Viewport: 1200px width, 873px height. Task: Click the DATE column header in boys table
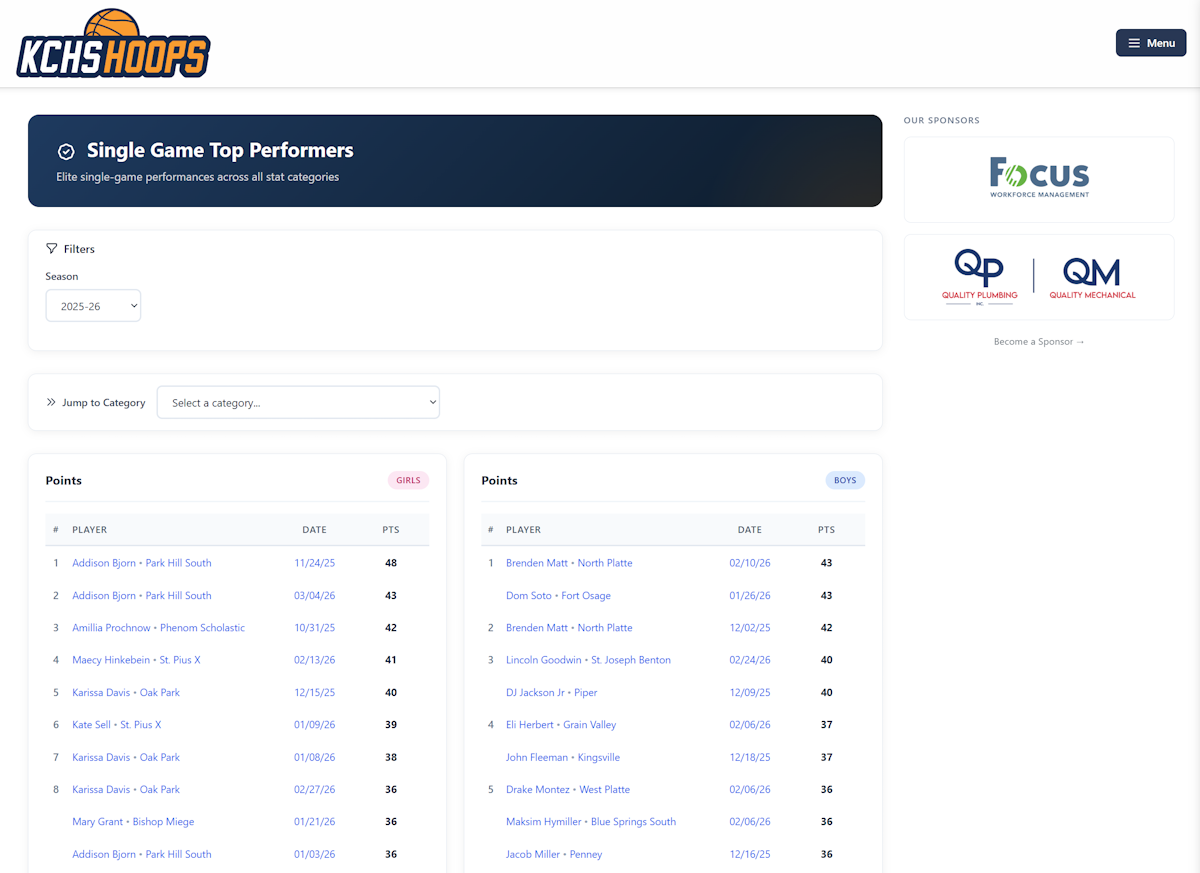coord(750,530)
